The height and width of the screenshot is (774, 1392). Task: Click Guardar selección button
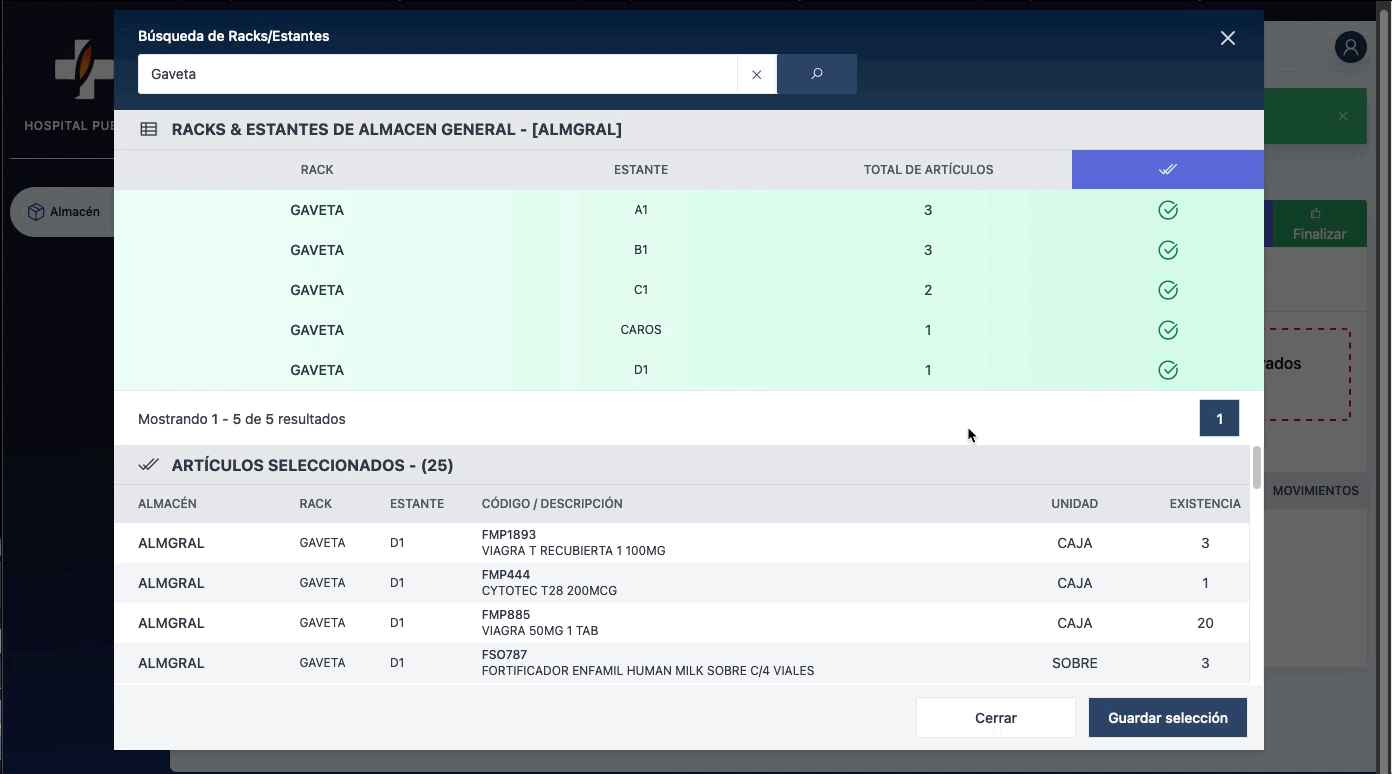pos(1167,718)
